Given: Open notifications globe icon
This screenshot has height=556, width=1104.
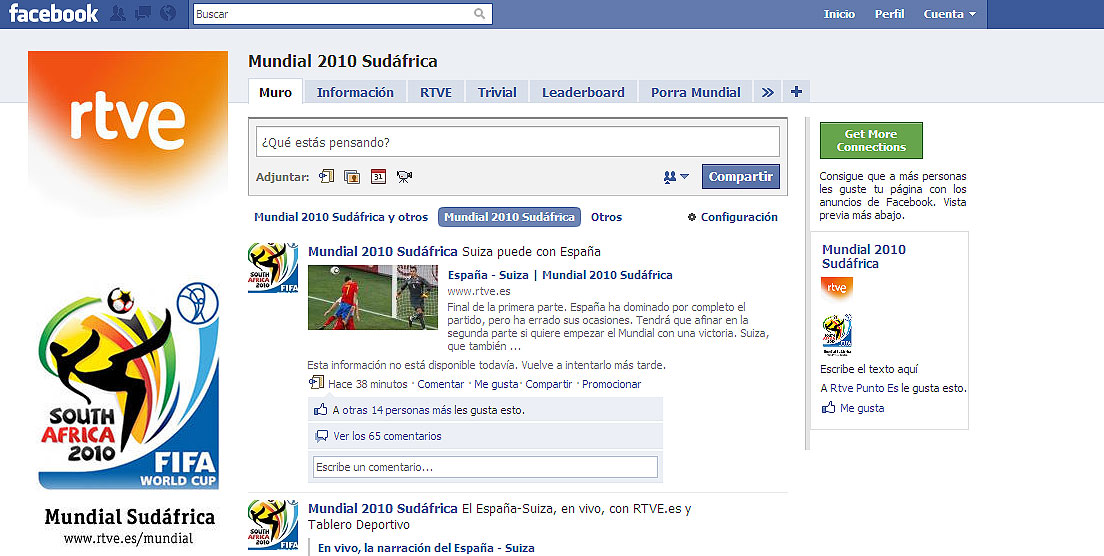Looking at the screenshot, I should coord(167,14).
